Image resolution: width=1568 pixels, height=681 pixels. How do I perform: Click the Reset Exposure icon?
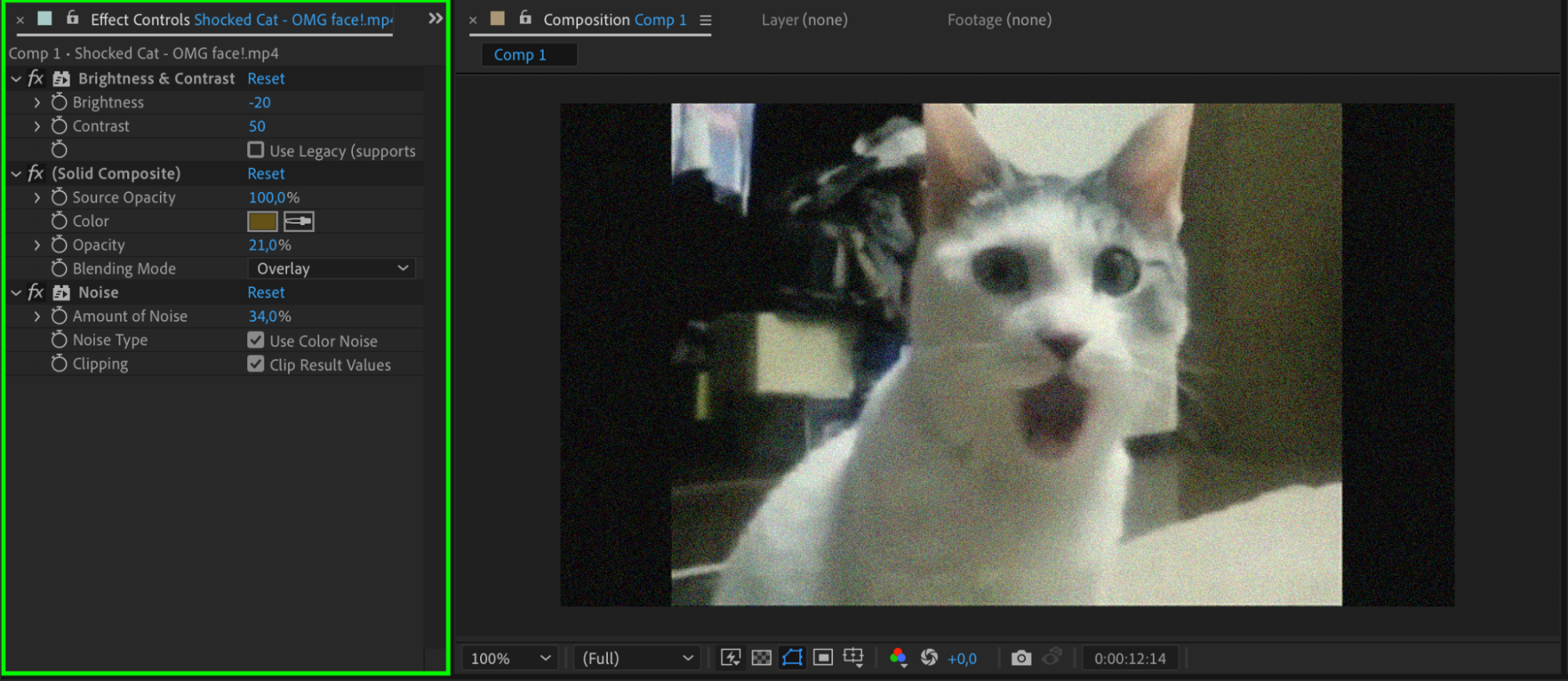point(930,657)
